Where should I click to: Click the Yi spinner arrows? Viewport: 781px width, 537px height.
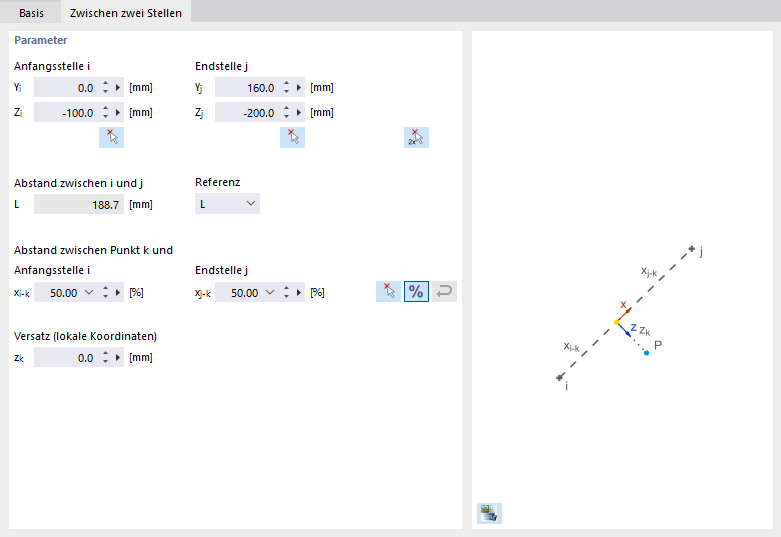[x=105, y=88]
